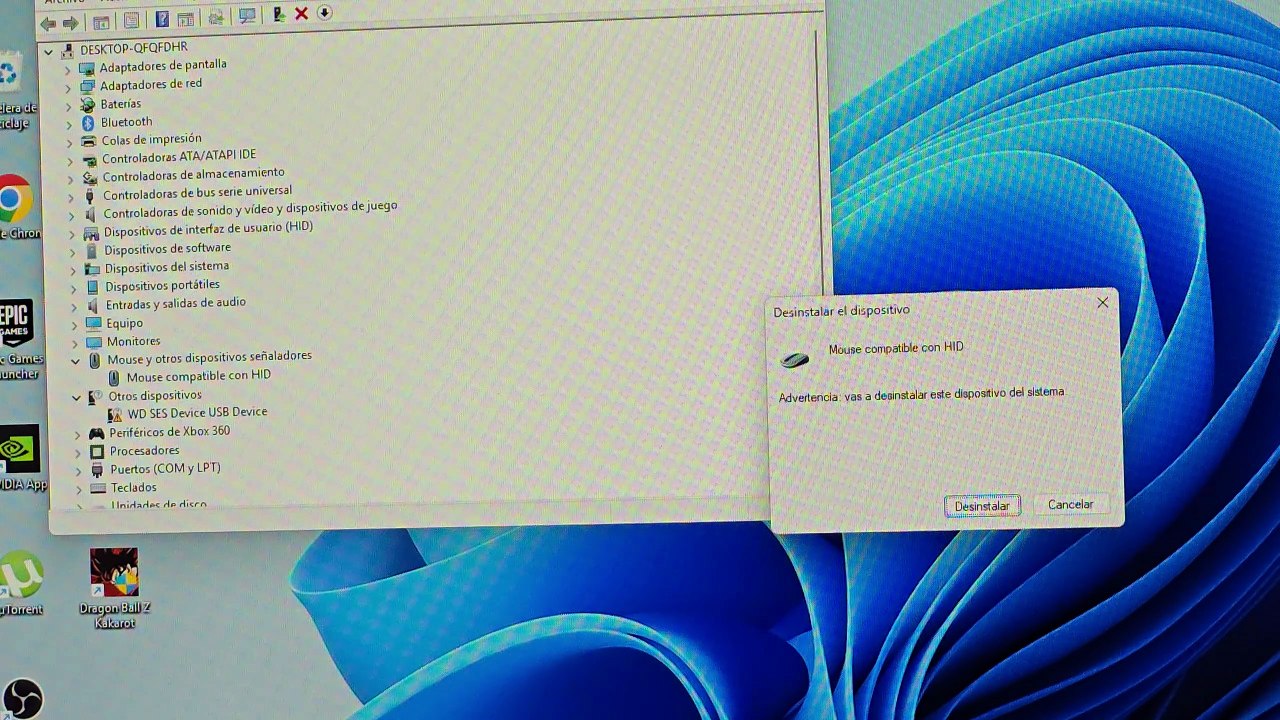Select WD SES Device USB Device
Screen dimensions: 1280x720
(x=197, y=412)
